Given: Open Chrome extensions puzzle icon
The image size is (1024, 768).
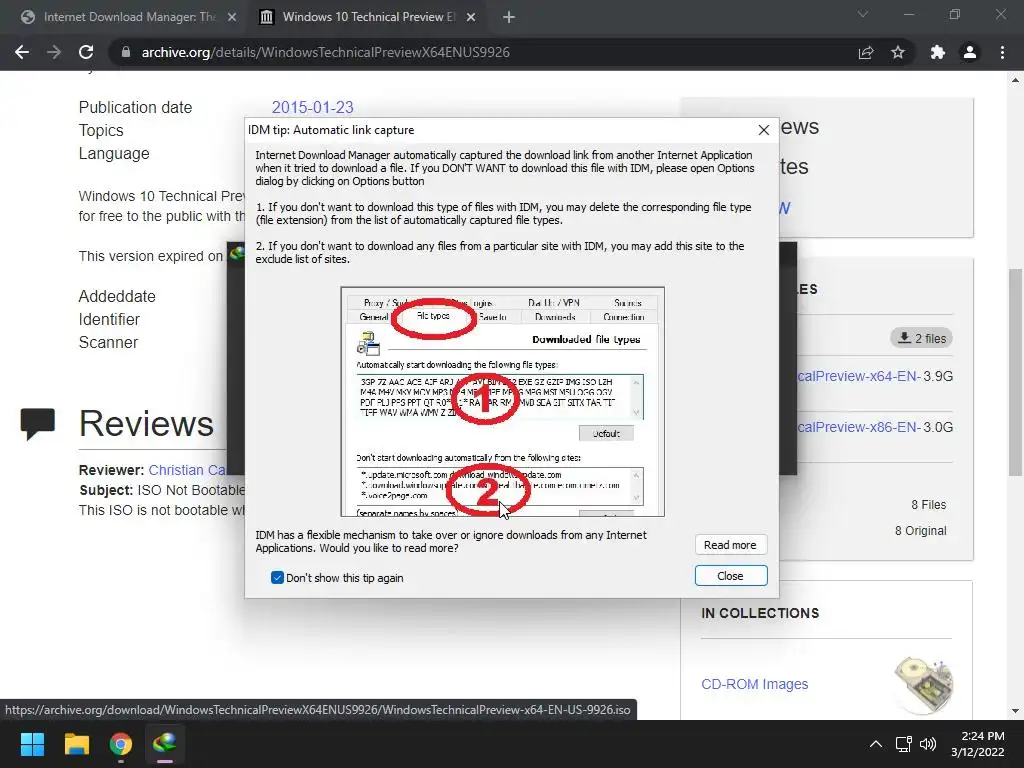Looking at the screenshot, I should (x=938, y=52).
